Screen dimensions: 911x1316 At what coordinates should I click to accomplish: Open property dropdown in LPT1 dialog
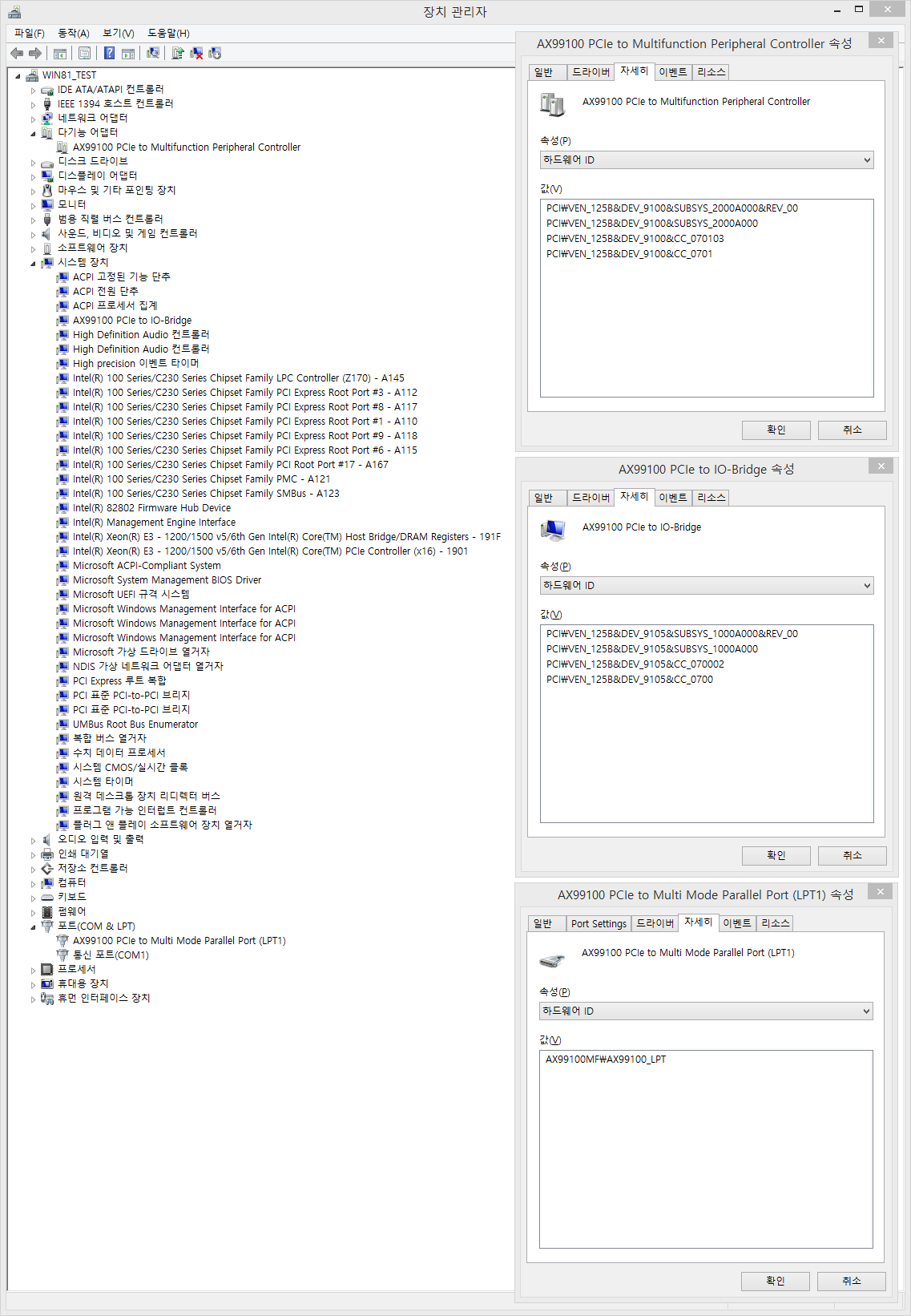click(x=706, y=1011)
